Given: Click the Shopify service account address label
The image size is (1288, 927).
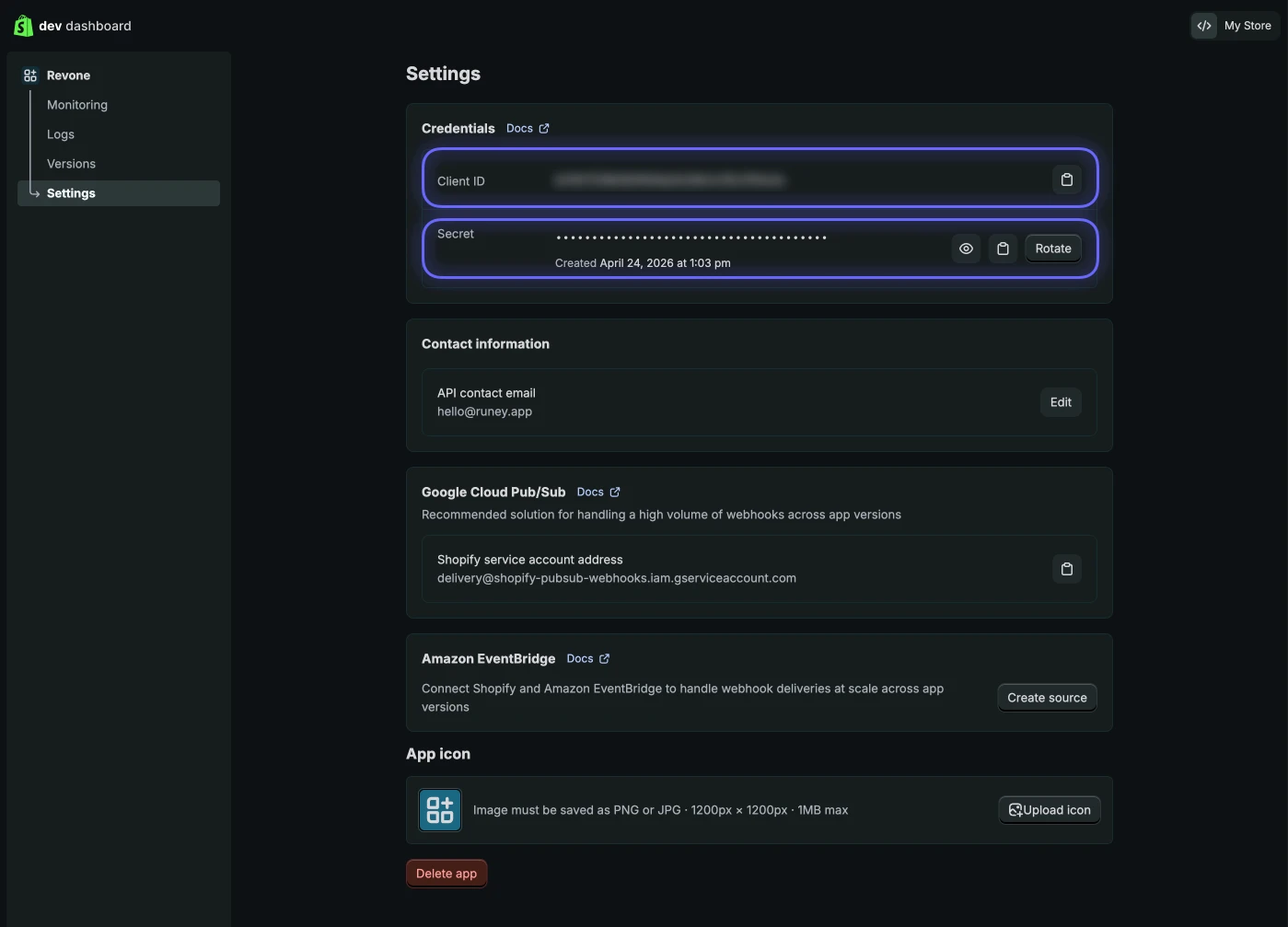Looking at the screenshot, I should click(x=530, y=560).
